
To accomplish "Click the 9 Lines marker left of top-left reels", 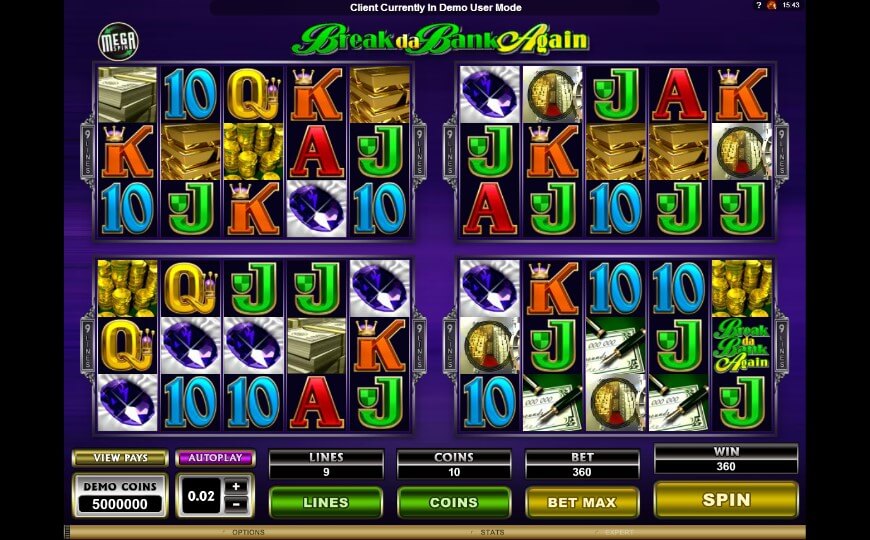I will coord(88,152).
